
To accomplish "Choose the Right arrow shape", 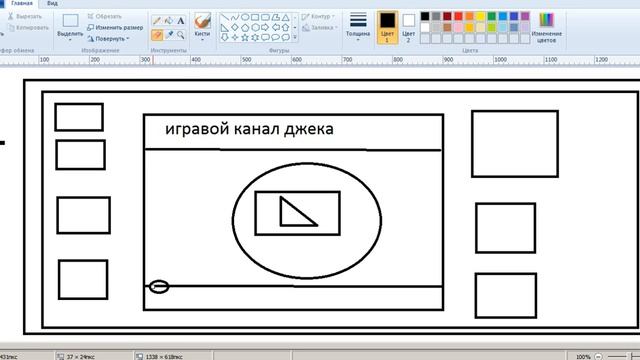I will pyautogui.click(x=265, y=27).
